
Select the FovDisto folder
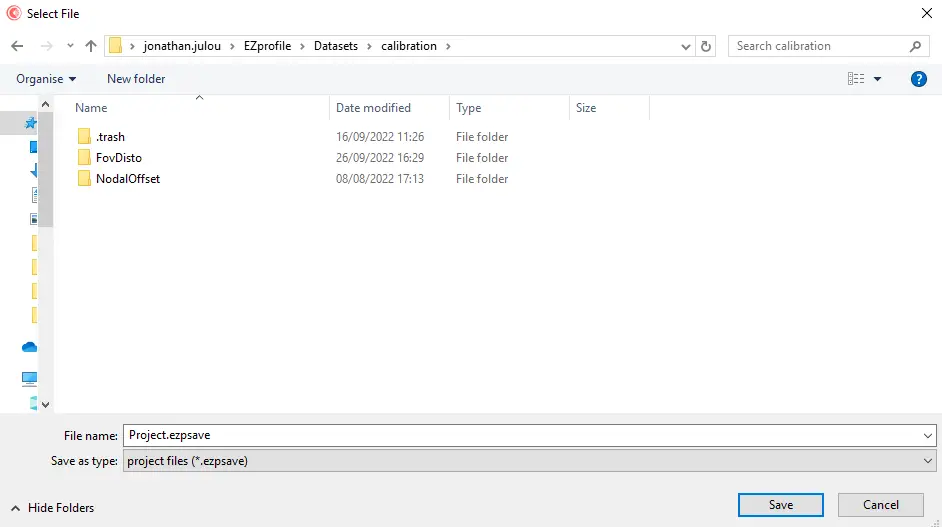click(118, 158)
